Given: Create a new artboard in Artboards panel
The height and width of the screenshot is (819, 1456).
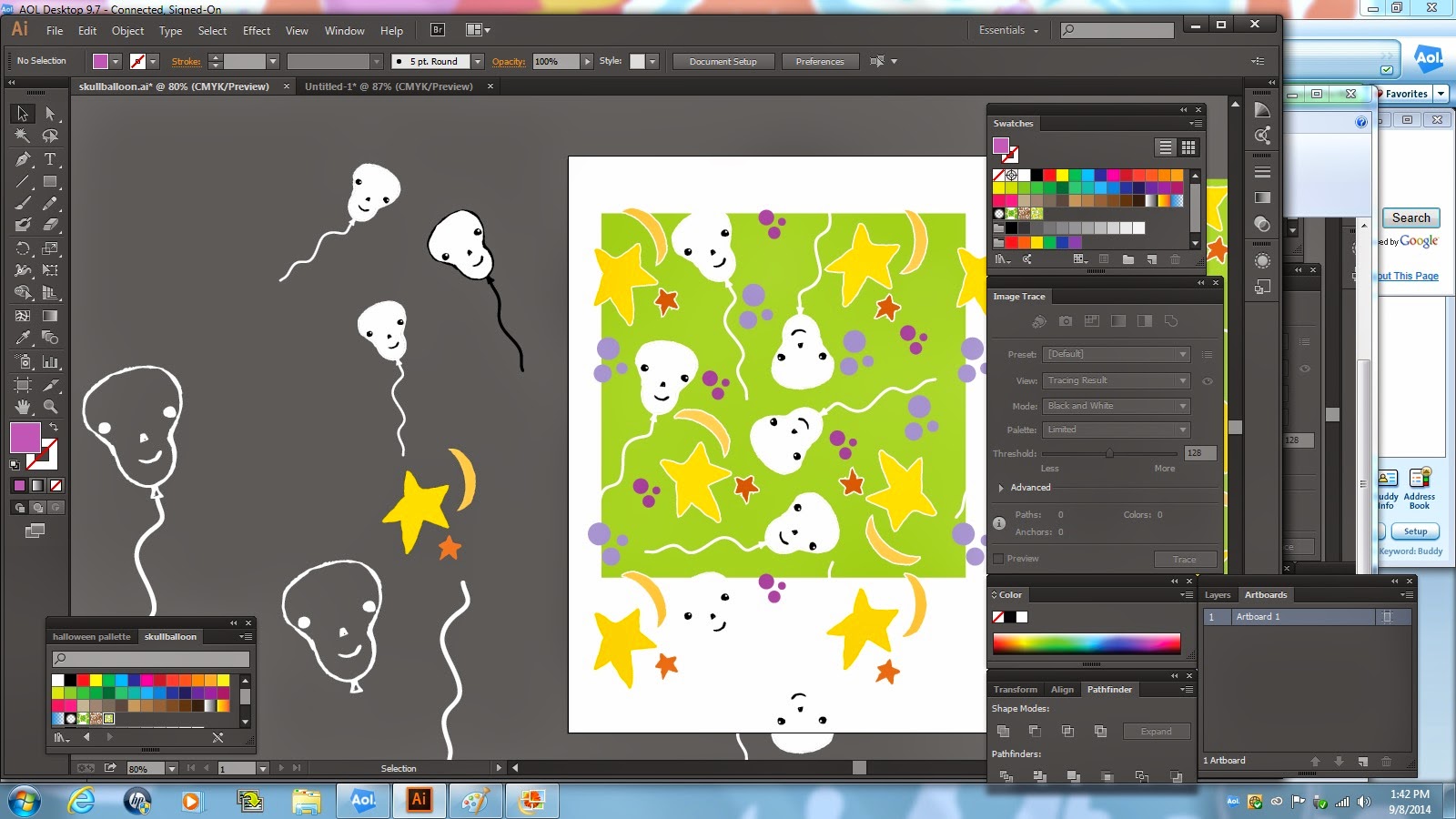Looking at the screenshot, I should click(1362, 761).
